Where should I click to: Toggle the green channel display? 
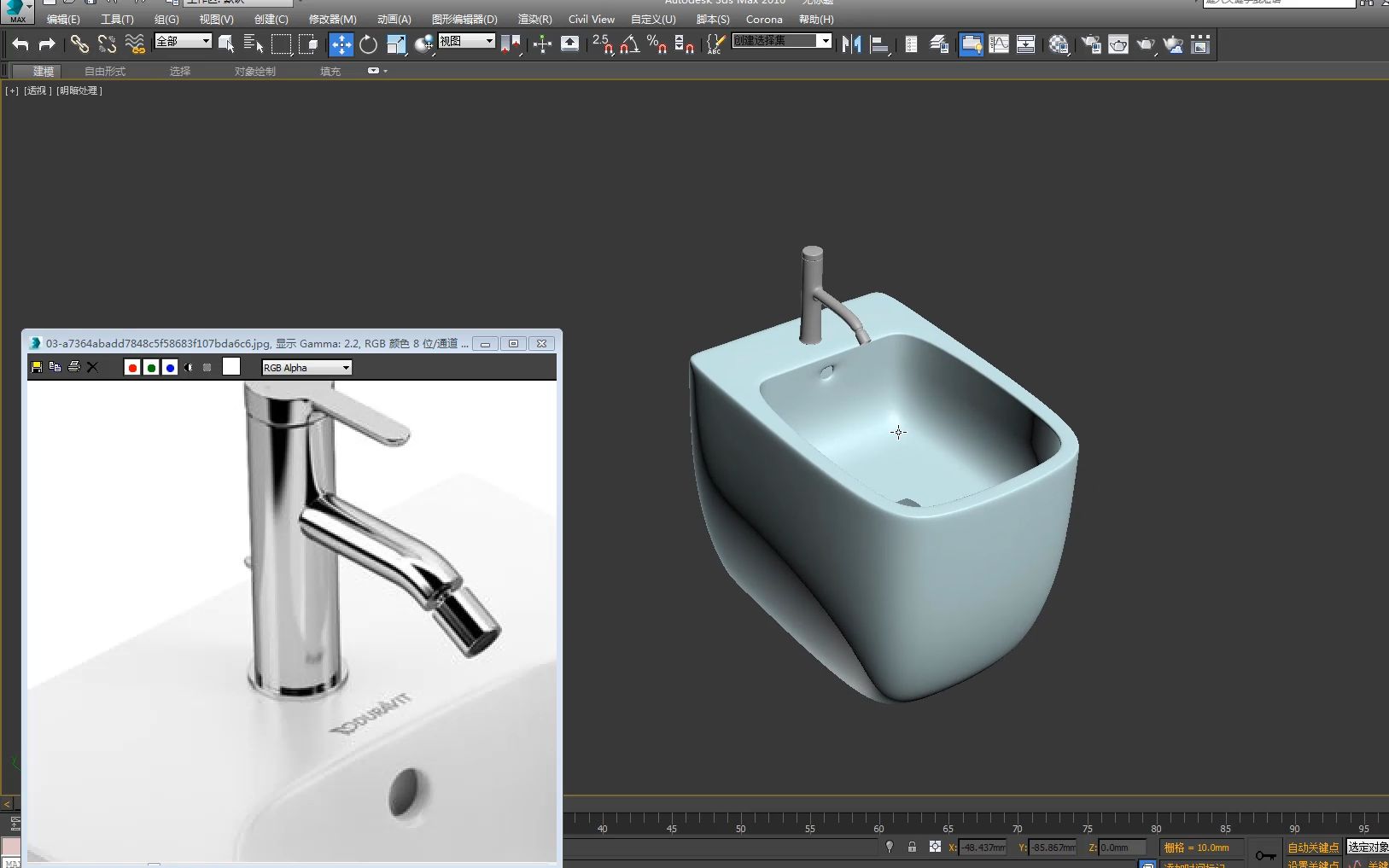[x=151, y=367]
